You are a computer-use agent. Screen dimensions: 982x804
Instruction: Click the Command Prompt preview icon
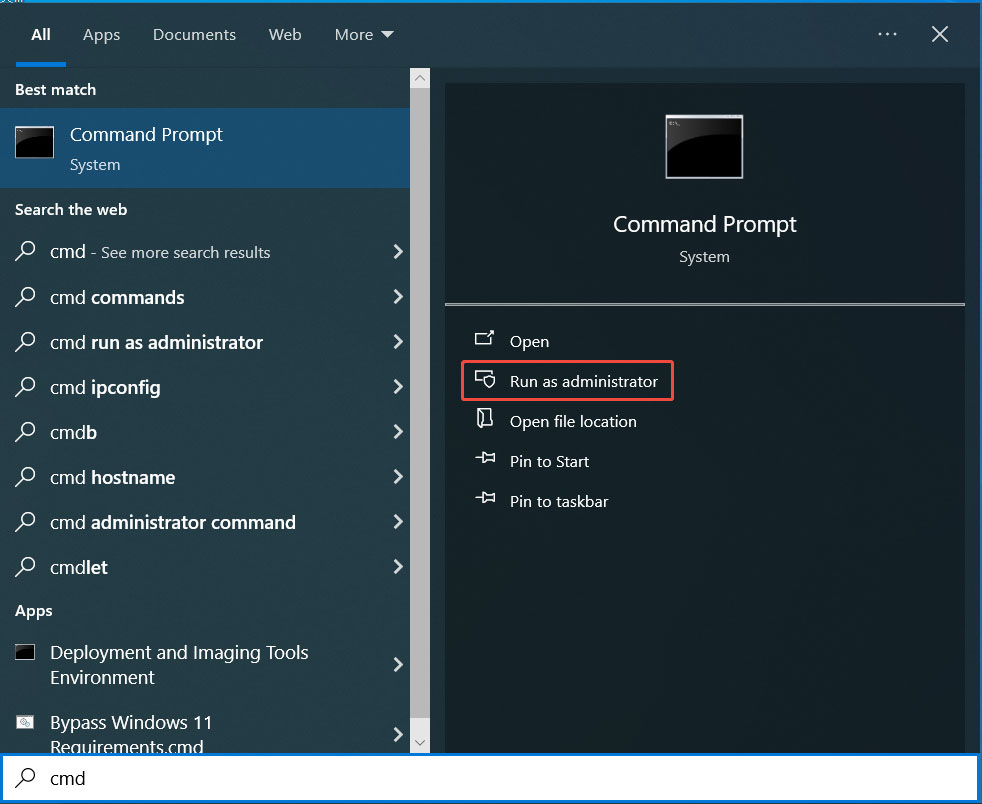click(704, 146)
